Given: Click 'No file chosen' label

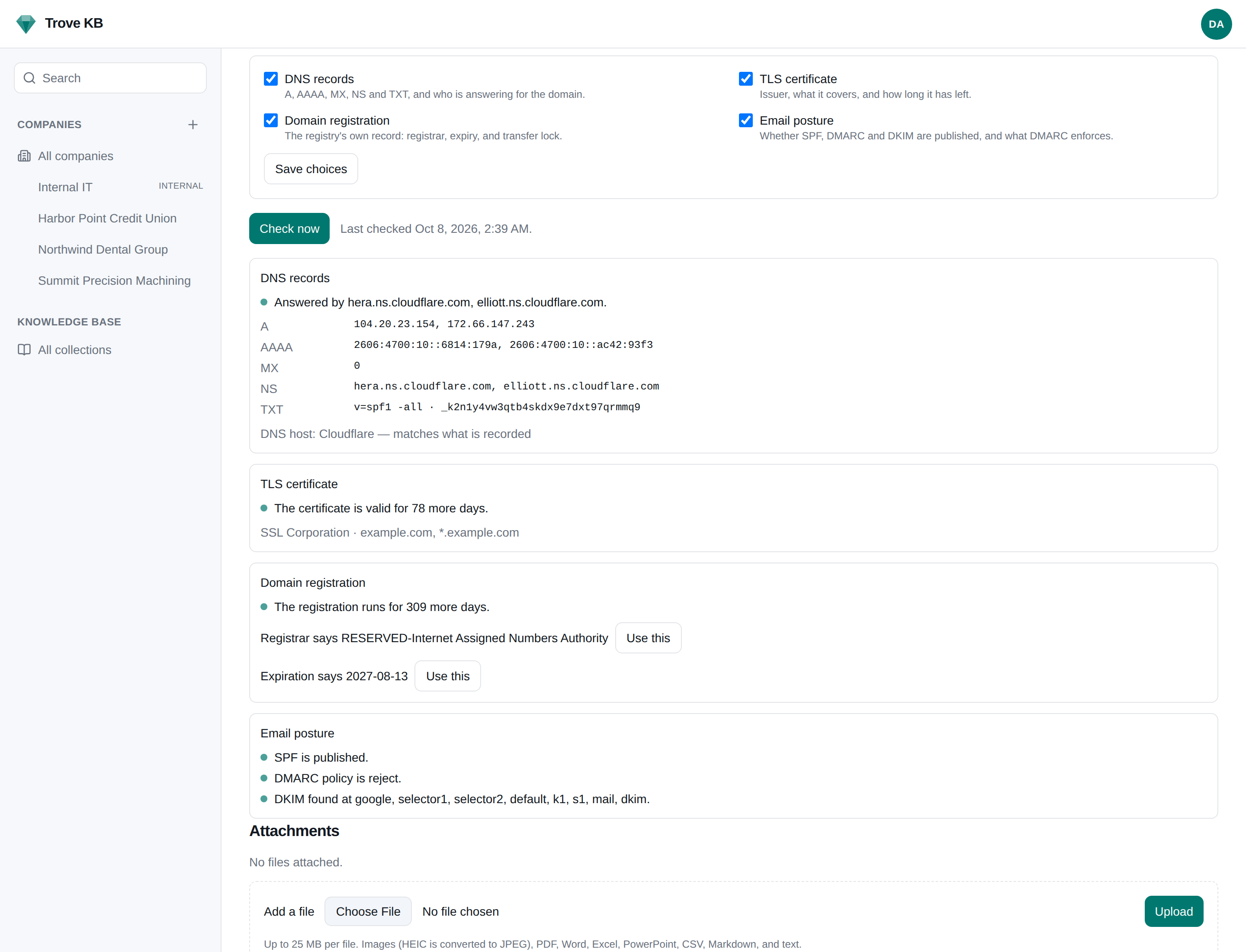Looking at the screenshot, I should [x=461, y=912].
